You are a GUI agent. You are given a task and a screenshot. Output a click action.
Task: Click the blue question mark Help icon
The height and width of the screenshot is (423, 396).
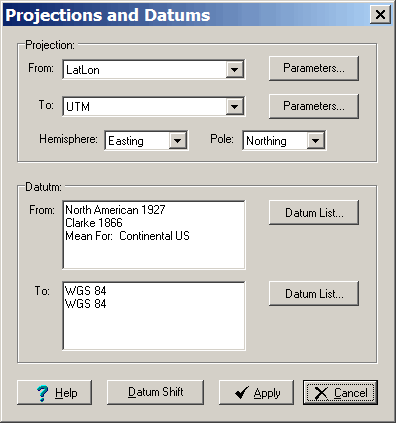click(42, 393)
